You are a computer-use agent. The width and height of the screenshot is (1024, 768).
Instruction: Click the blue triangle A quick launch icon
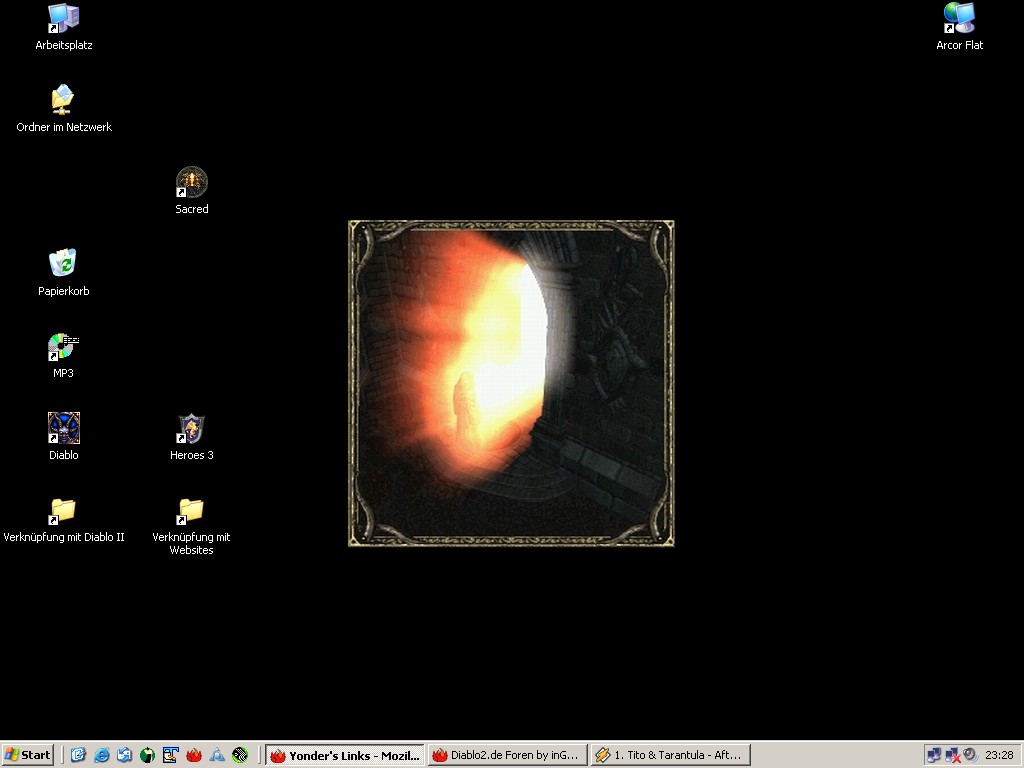click(217, 755)
